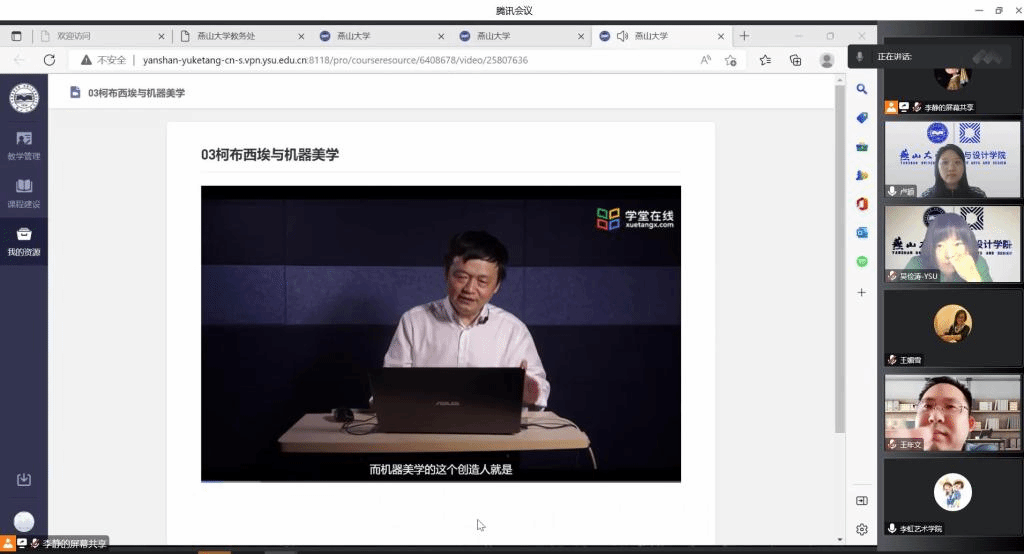Open the Outlook icon in Edge sidebar
The width and height of the screenshot is (1024, 554).
[x=861, y=233]
